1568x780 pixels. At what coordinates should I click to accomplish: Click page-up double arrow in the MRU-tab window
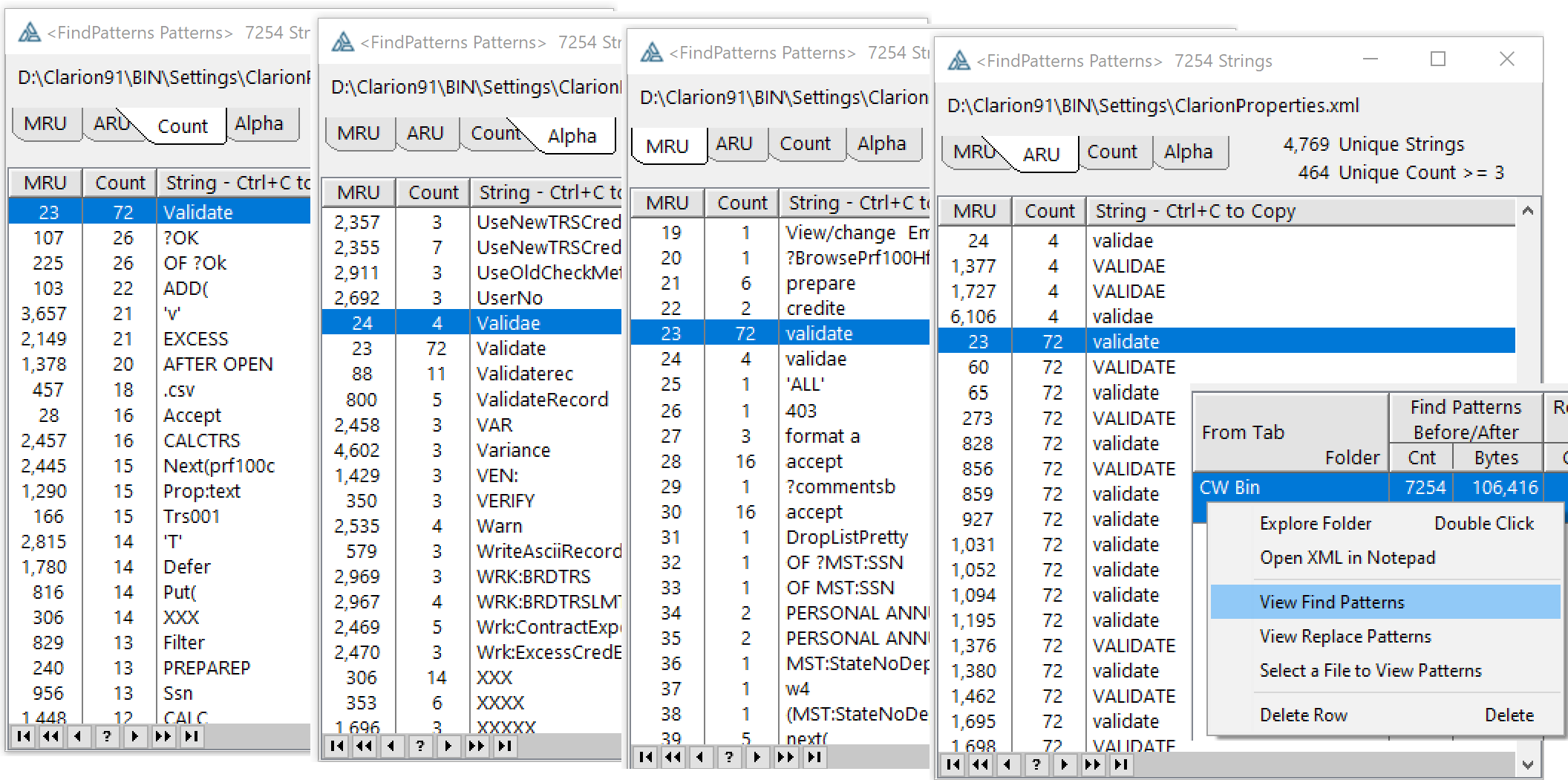point(673,757)
